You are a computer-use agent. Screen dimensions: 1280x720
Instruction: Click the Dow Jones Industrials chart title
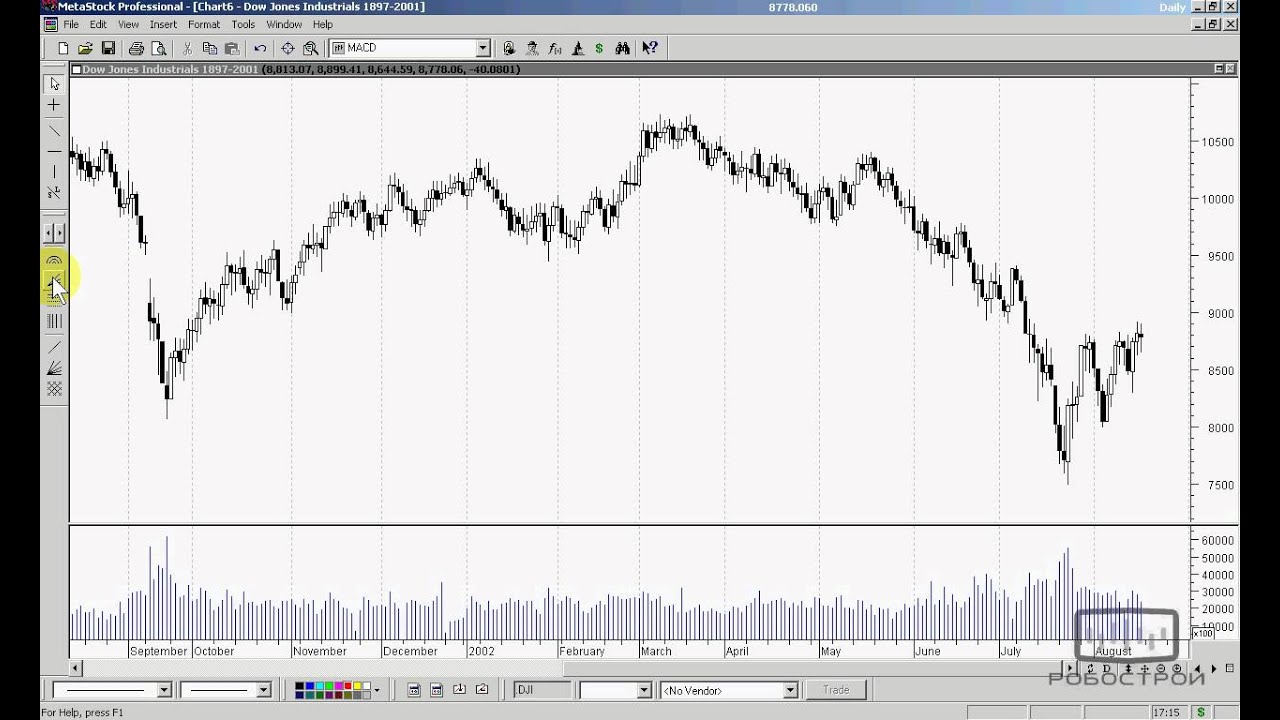170,69
